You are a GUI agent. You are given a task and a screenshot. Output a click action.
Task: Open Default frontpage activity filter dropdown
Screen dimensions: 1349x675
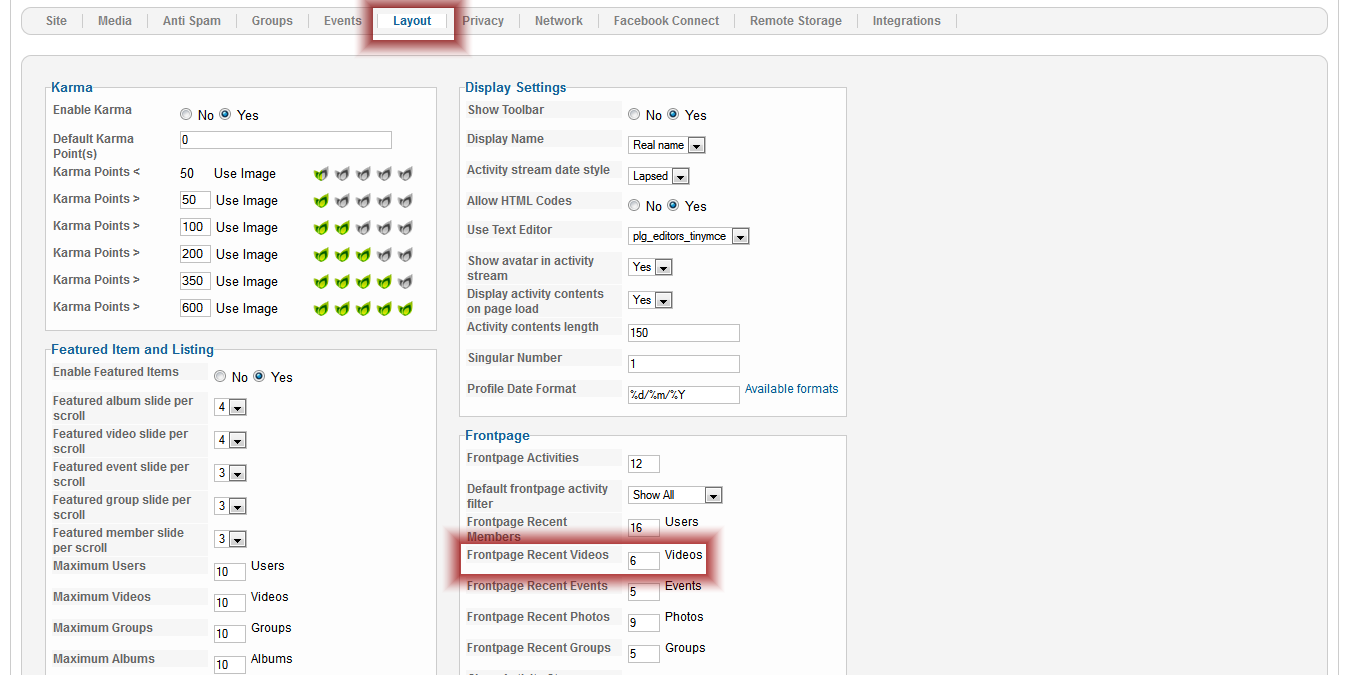coord(676,495)
